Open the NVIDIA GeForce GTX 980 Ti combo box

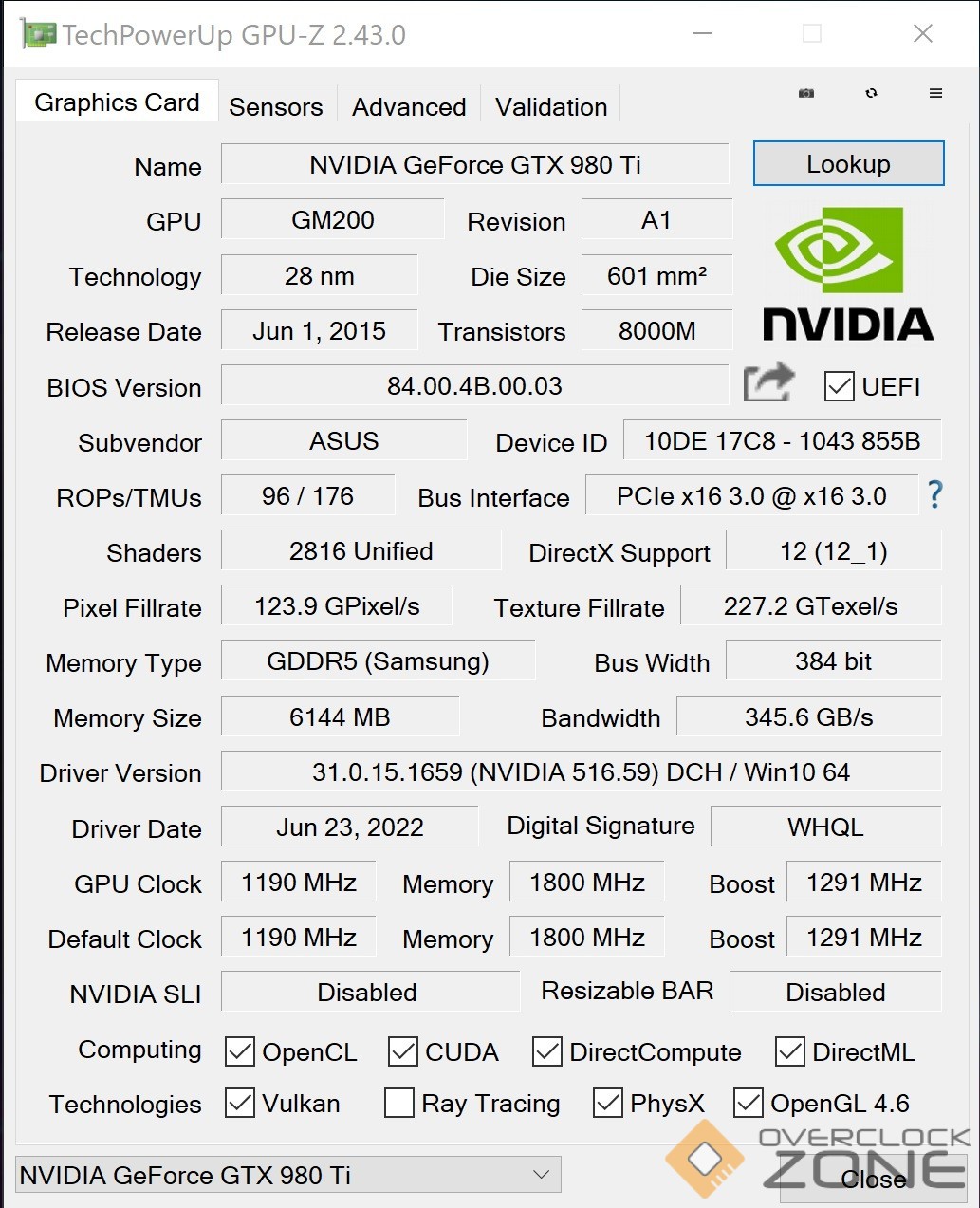tap(288, 1175)
